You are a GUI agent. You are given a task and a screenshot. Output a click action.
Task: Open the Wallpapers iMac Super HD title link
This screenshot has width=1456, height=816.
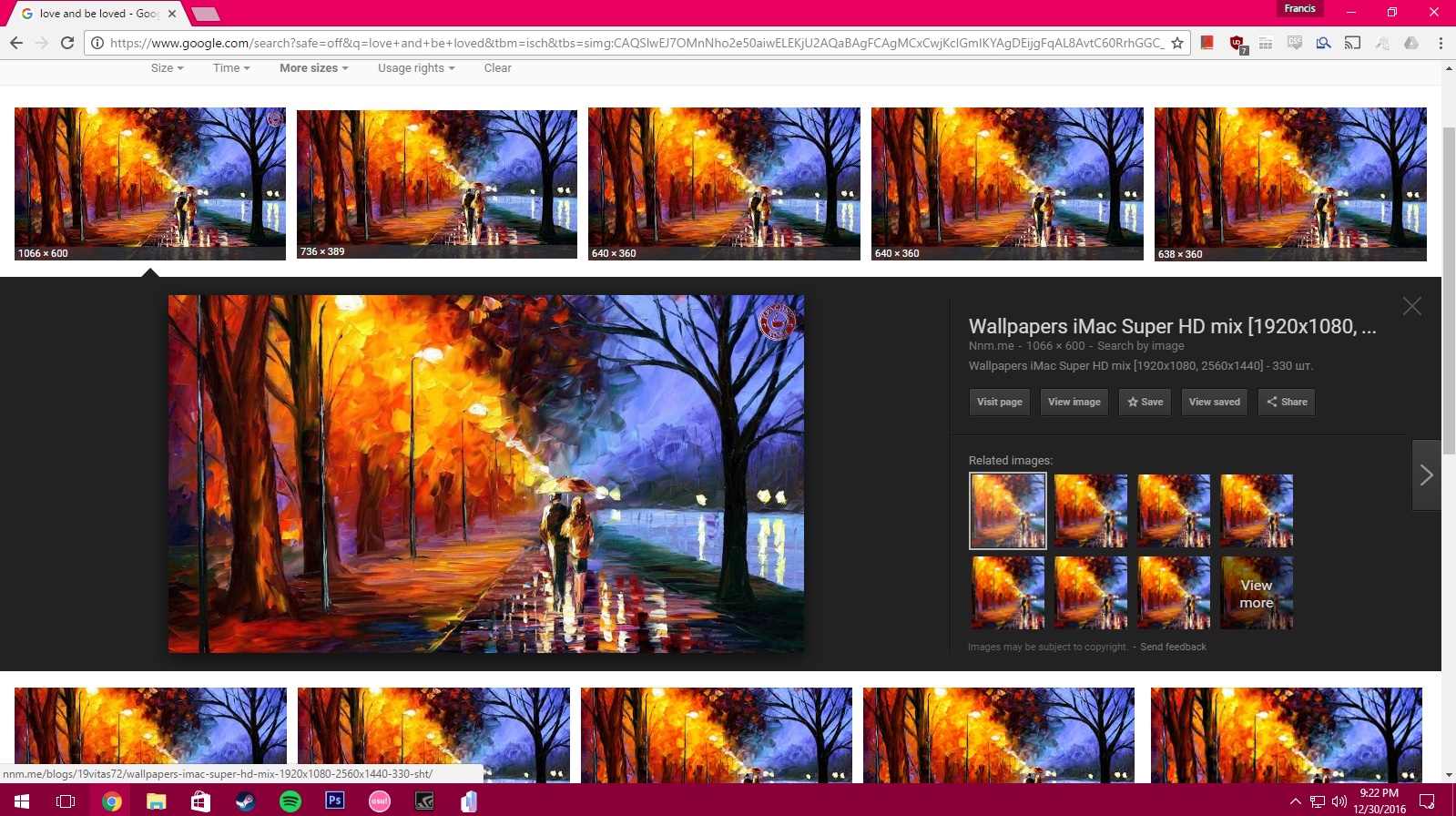coord(1172,326)
